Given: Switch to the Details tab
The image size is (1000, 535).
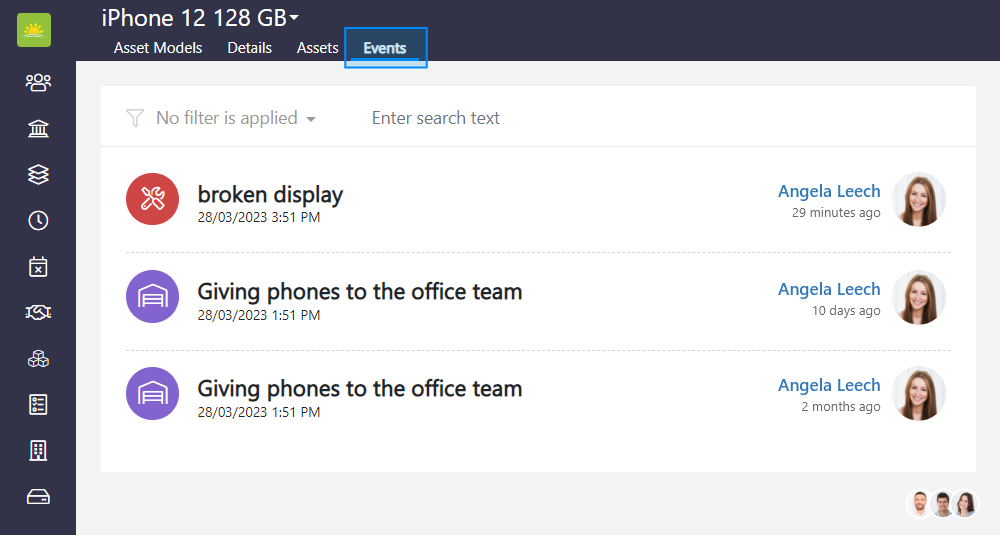Looking at the screenshot, I should (249, 48).
